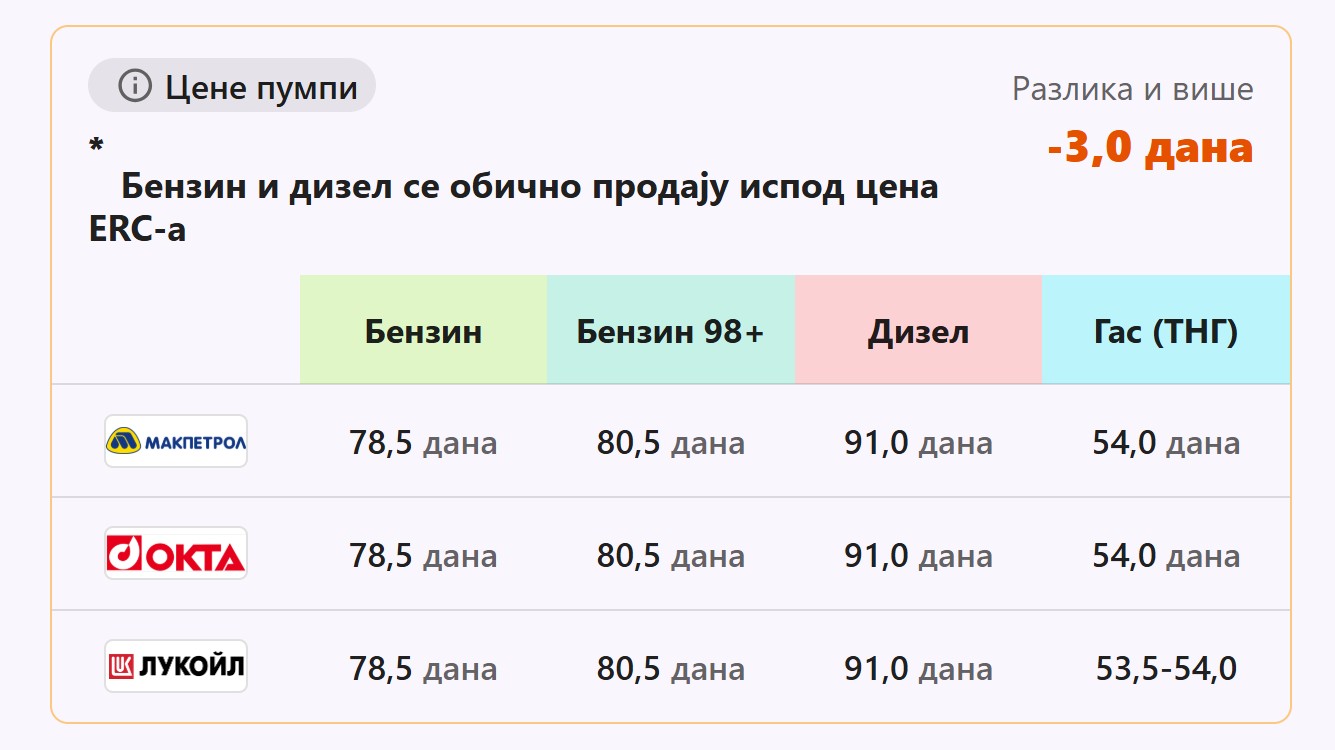The height and width of the screenshot is (750, 1335).
Task: Click the info icon beside Цене пумпи
Action: coord(134,87)
